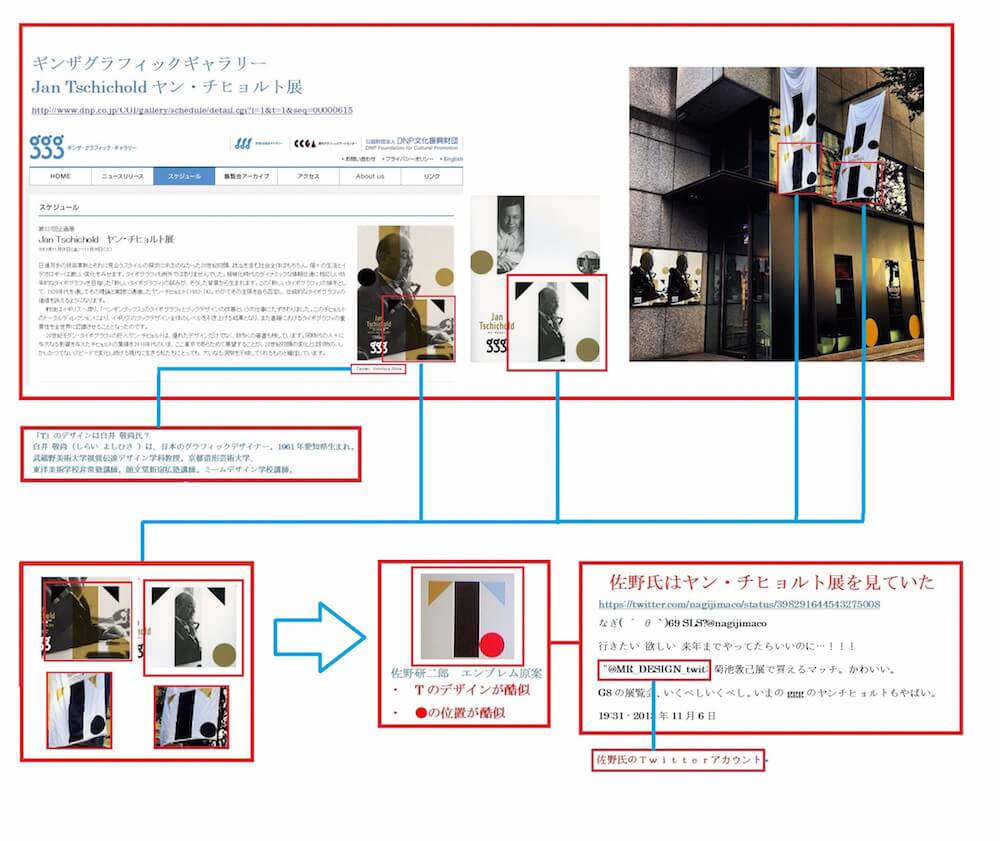Switch the site to English
This screenshot has width=1000, height=841.
click(452, 159)
